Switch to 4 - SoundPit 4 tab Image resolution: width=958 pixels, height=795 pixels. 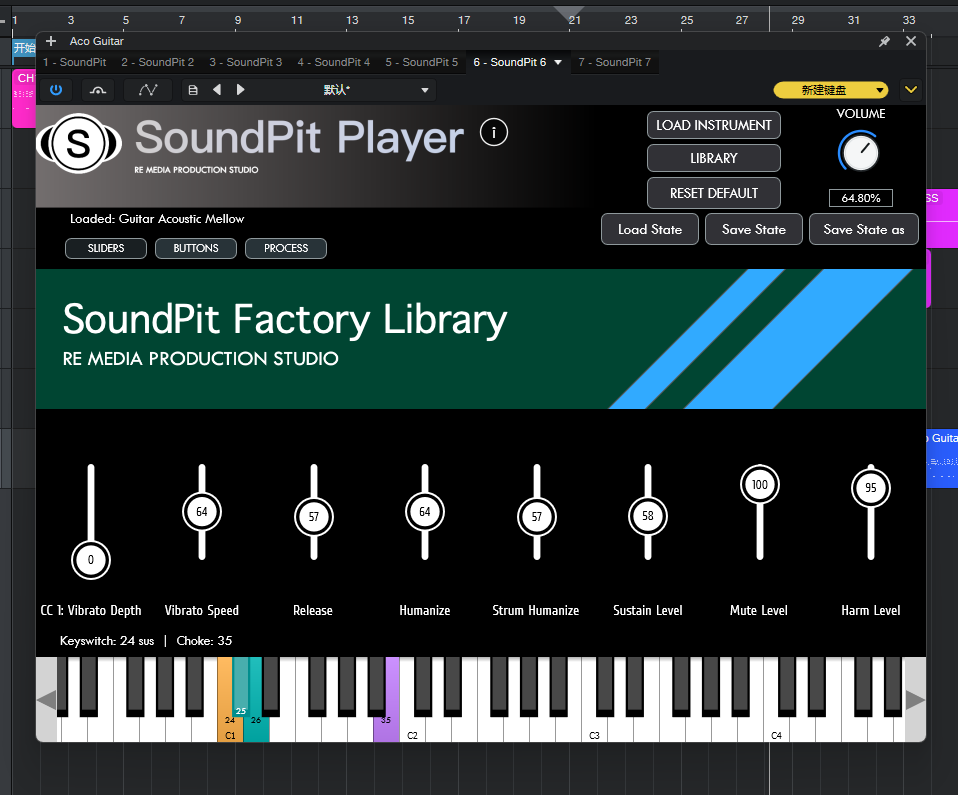pos(334,62)
